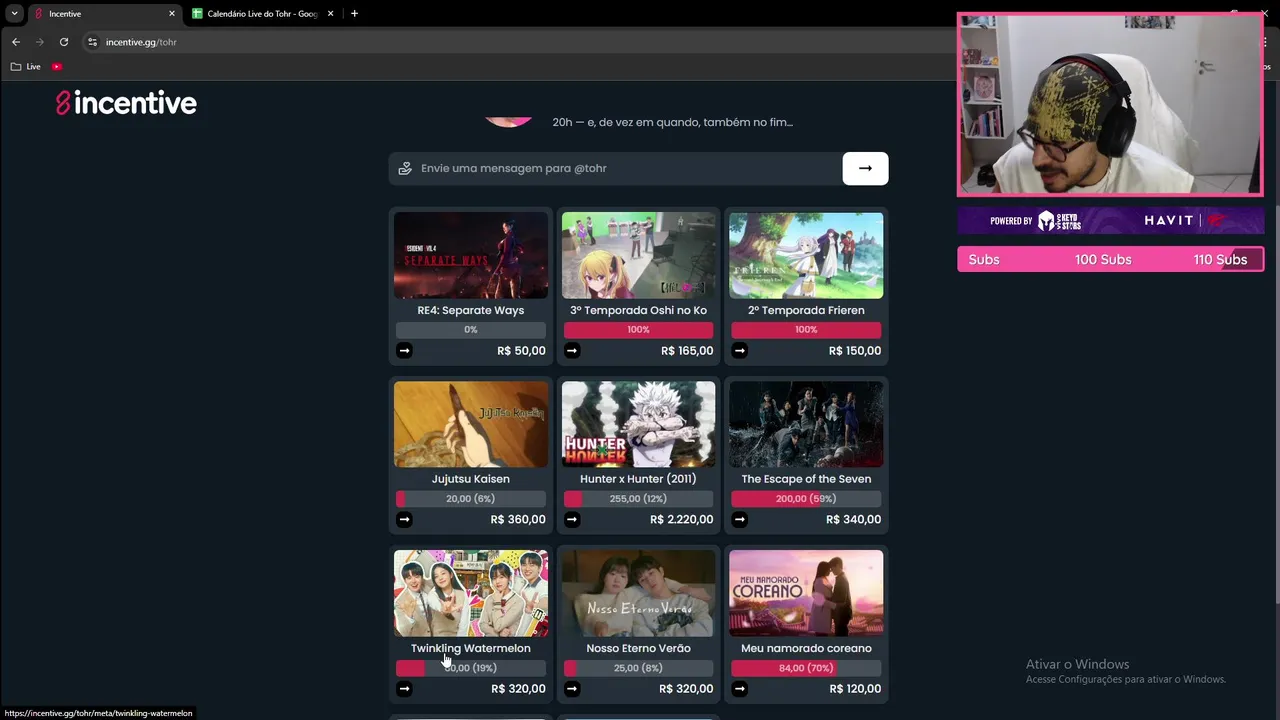The height and width of the screenshot is (720, 1280).
Task: Open the YouTube bookmark icon
Action: [57, 67]
